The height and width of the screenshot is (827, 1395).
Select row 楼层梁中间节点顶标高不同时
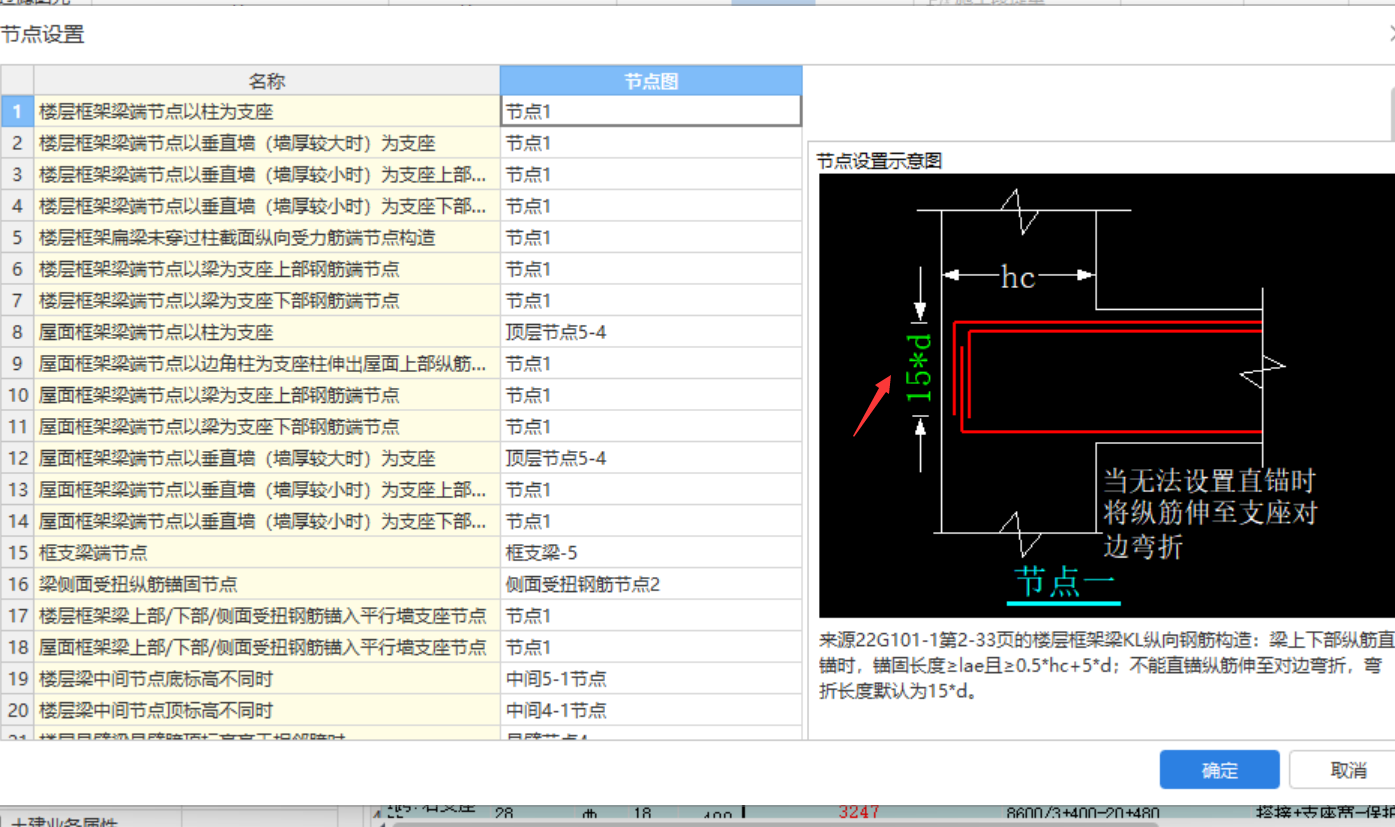pos(267,711)
